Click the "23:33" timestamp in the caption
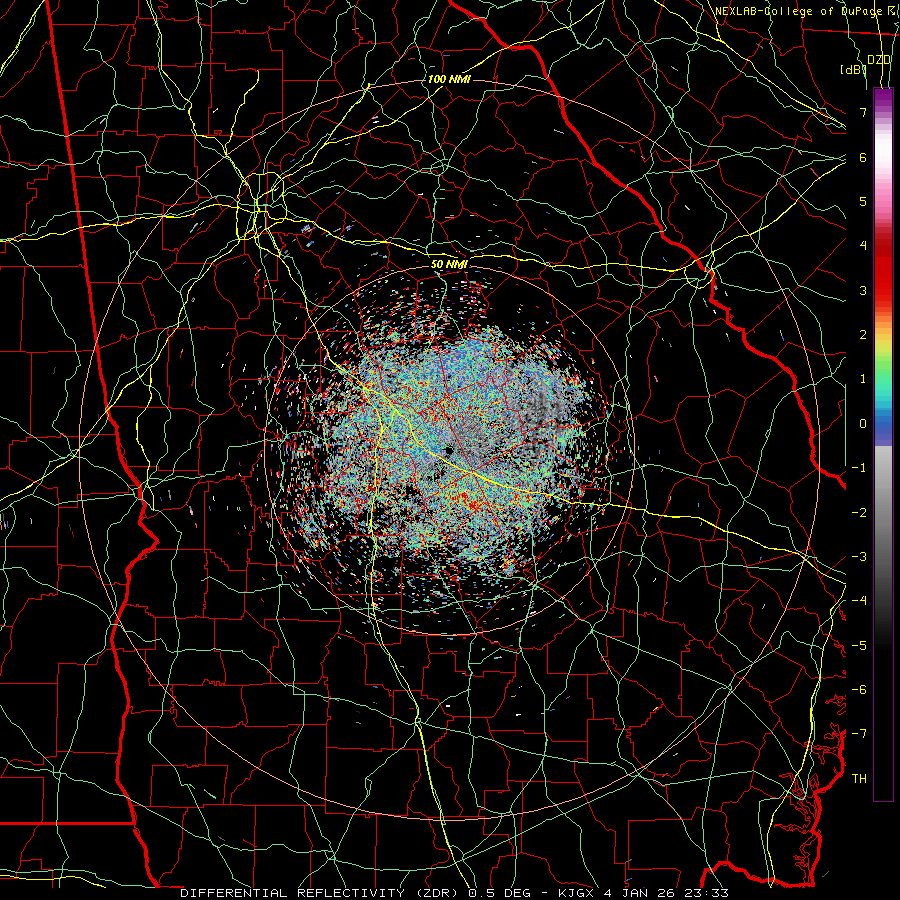Viewport: 900px width, 900px height. pyautogui.click(x=706, y=893)
